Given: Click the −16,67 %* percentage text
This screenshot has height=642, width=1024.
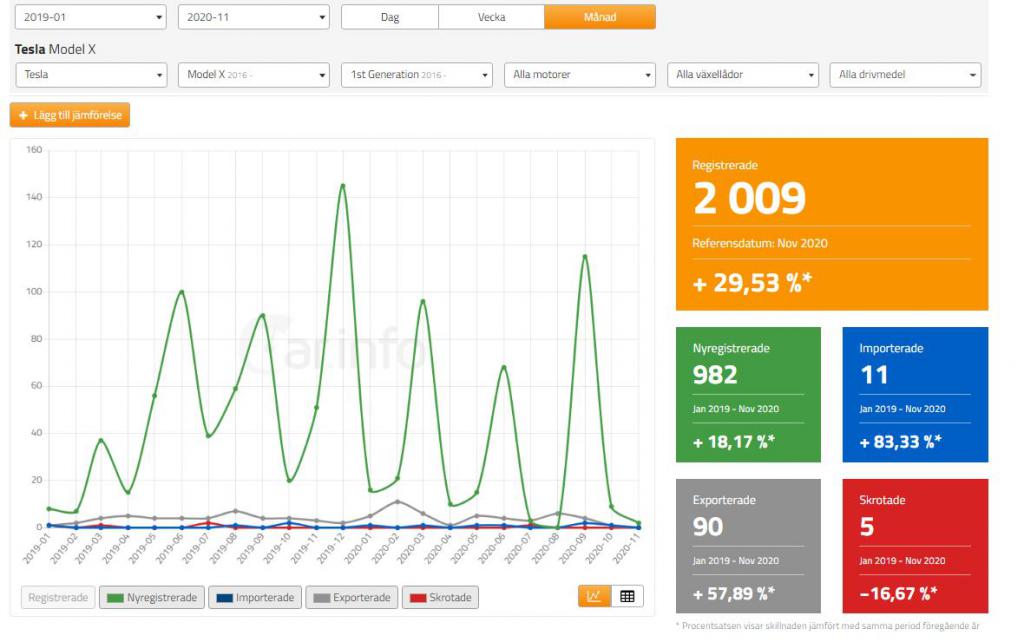Looking at the screenshot, I should pos(899,594).
